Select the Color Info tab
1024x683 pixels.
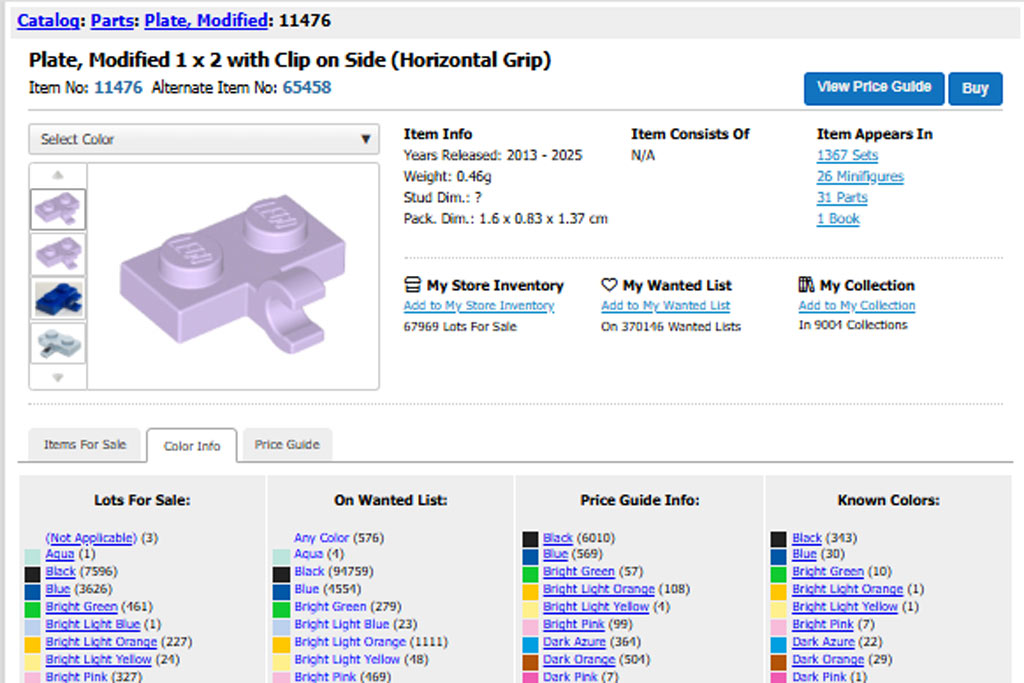[x=192, y=445]
